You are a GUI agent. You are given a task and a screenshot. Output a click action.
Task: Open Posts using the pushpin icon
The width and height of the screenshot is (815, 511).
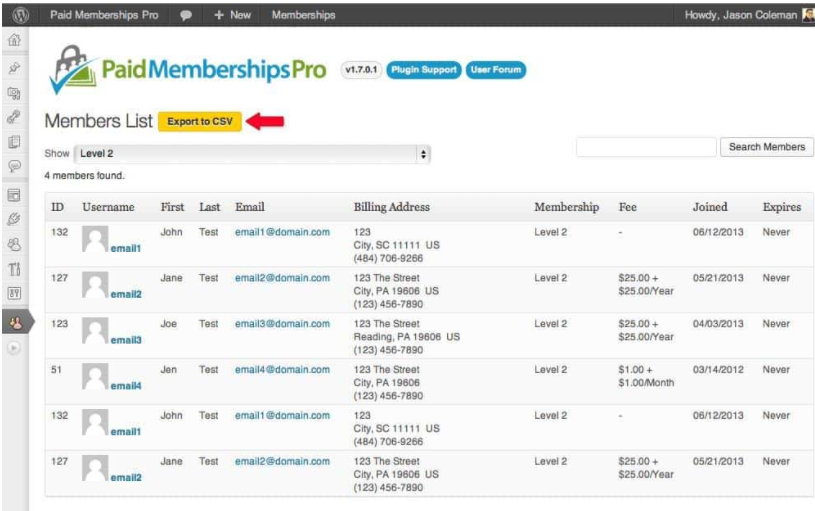pos(15,68)
